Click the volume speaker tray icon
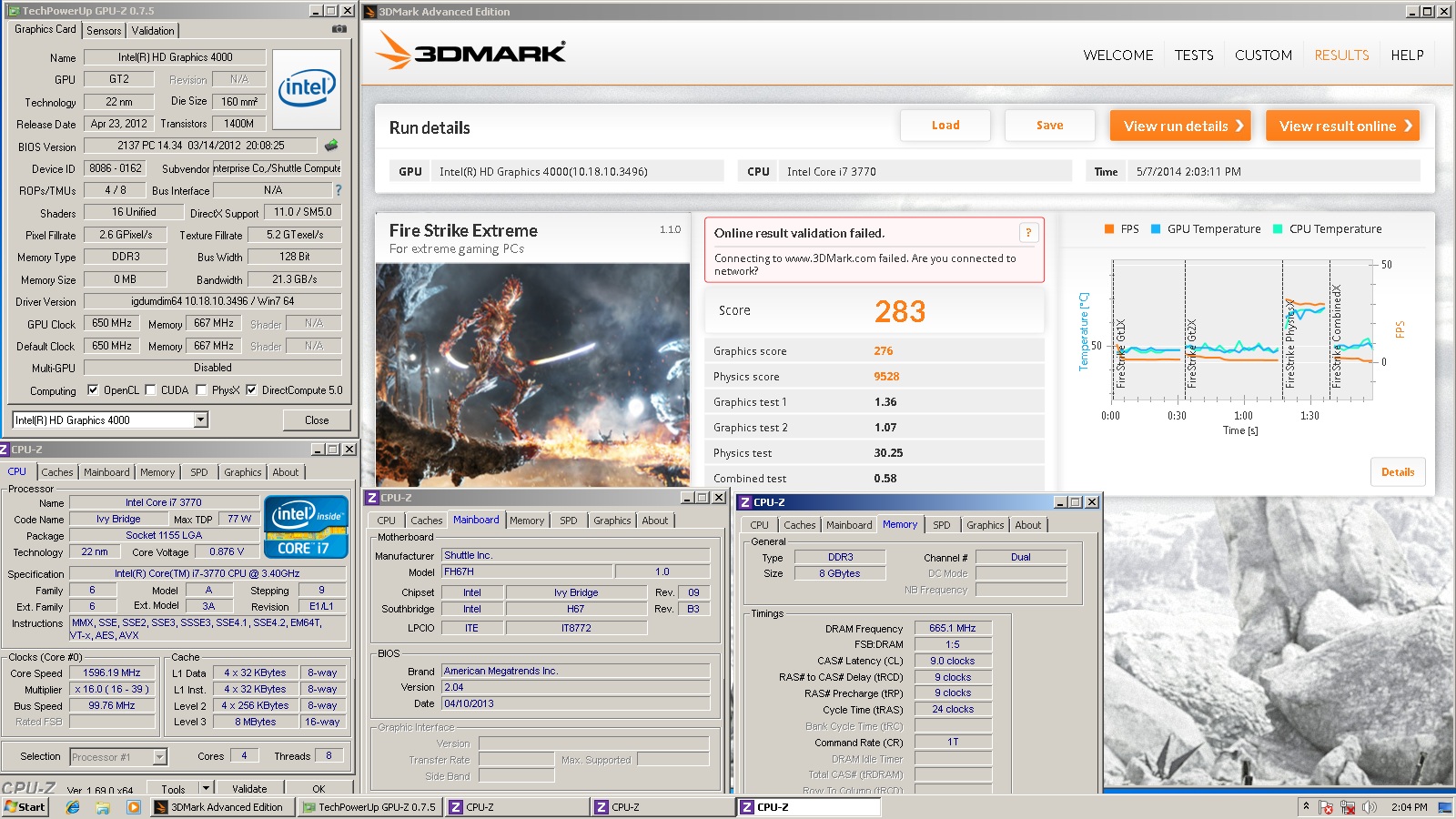The height and width of the screenshot is (819, 1456). 1369,807
